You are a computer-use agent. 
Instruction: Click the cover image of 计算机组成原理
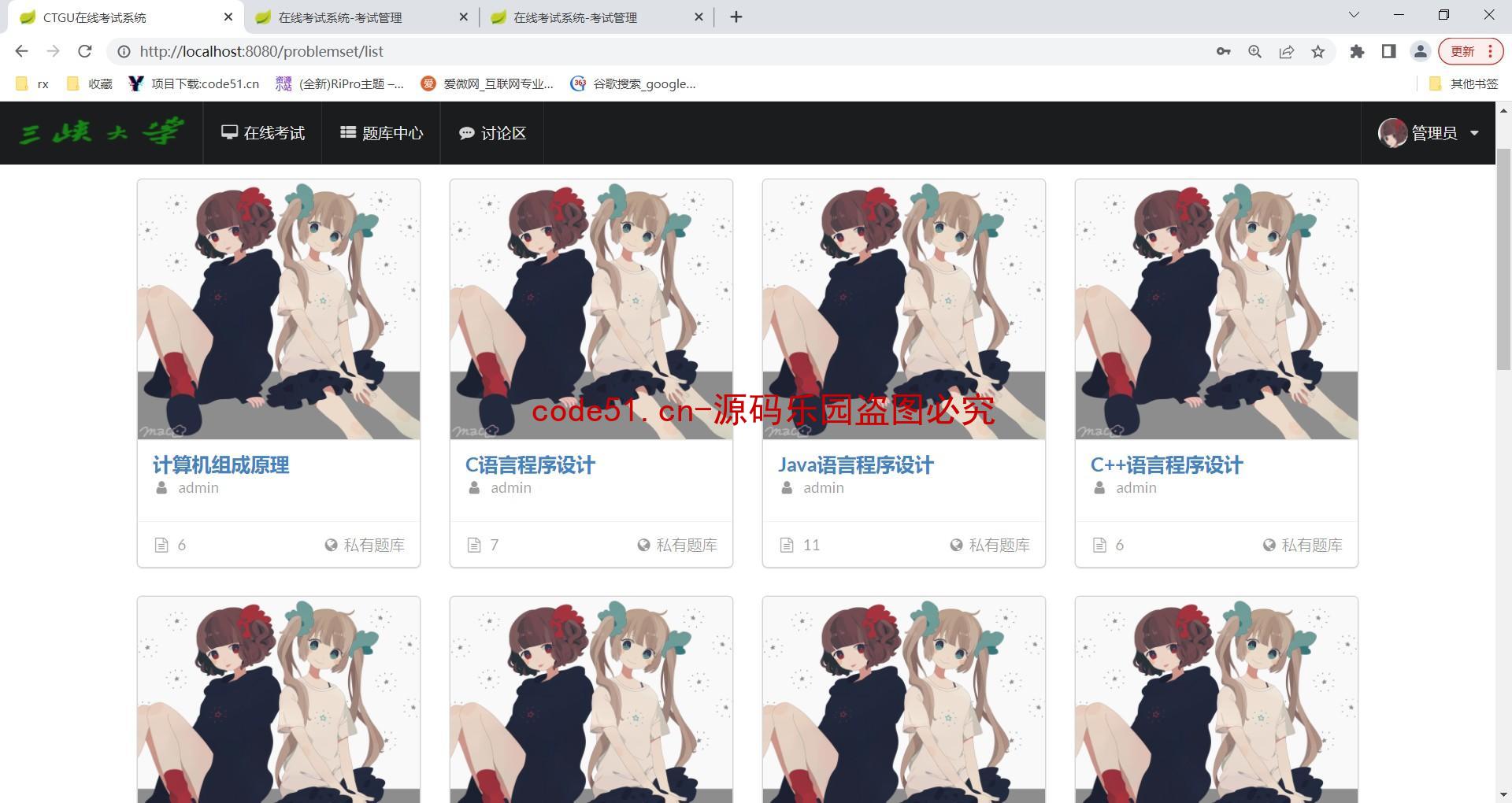tap(279, 309)
